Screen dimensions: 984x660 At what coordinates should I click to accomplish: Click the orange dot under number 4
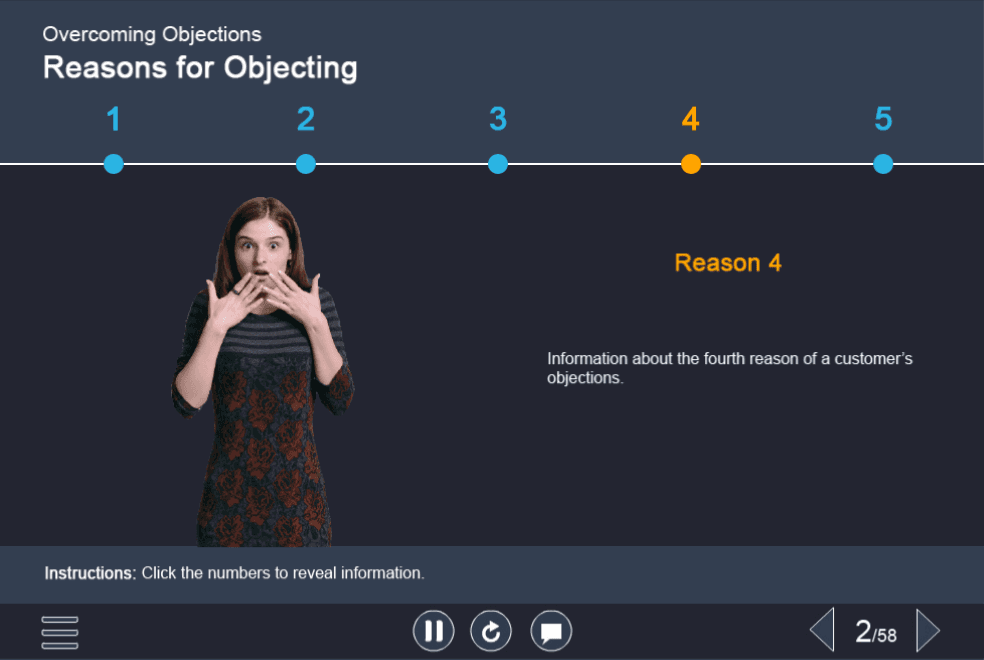(691, 163)
